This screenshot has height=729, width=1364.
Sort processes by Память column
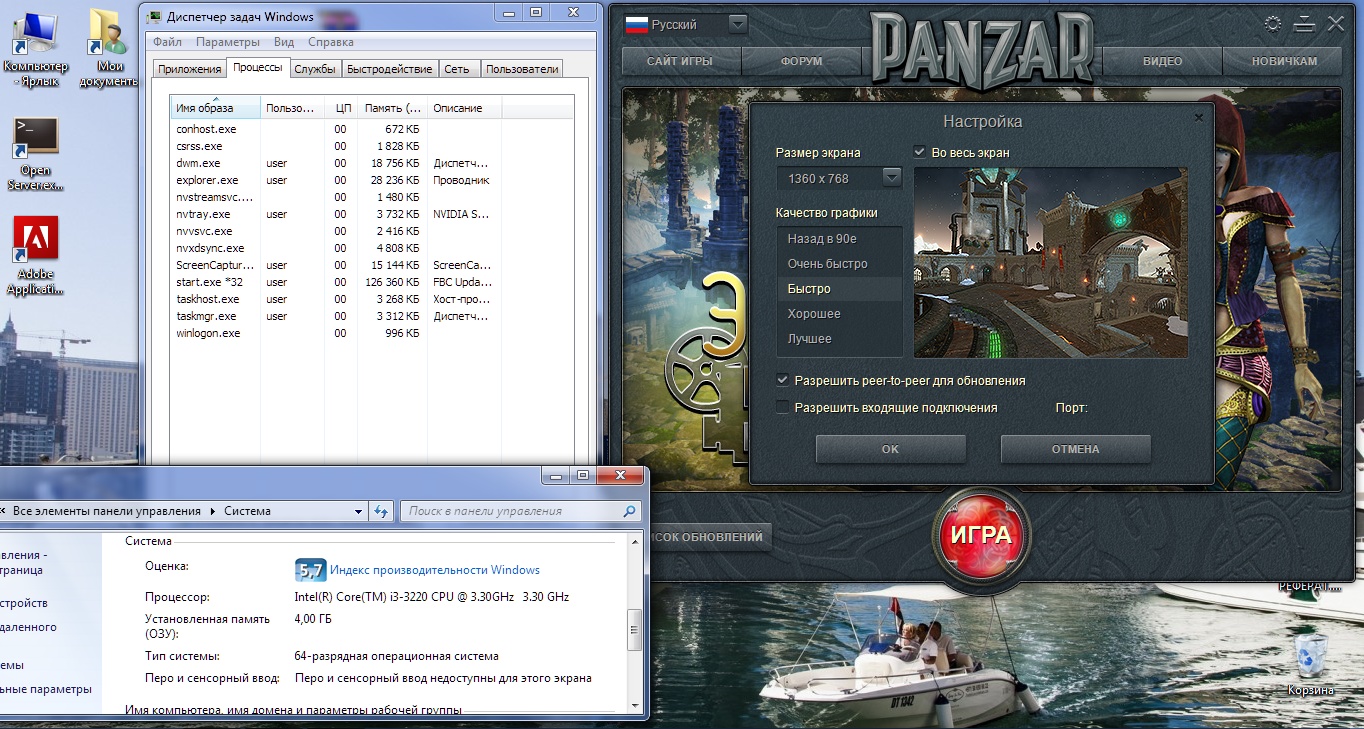pyautogui.click(x=391, y=107)
